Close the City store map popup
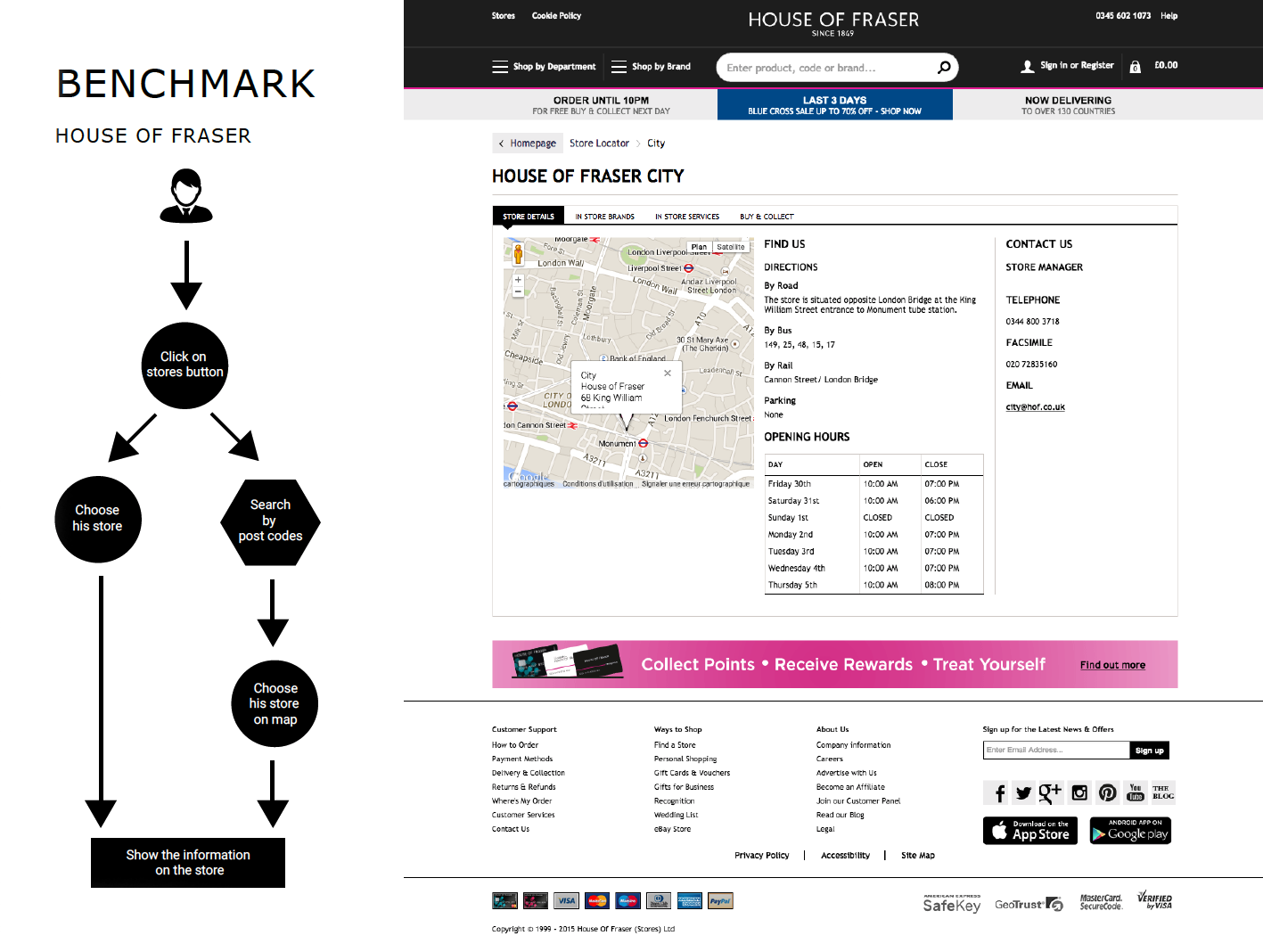Viewport: 1263px width, 952px height. point(668,373)
